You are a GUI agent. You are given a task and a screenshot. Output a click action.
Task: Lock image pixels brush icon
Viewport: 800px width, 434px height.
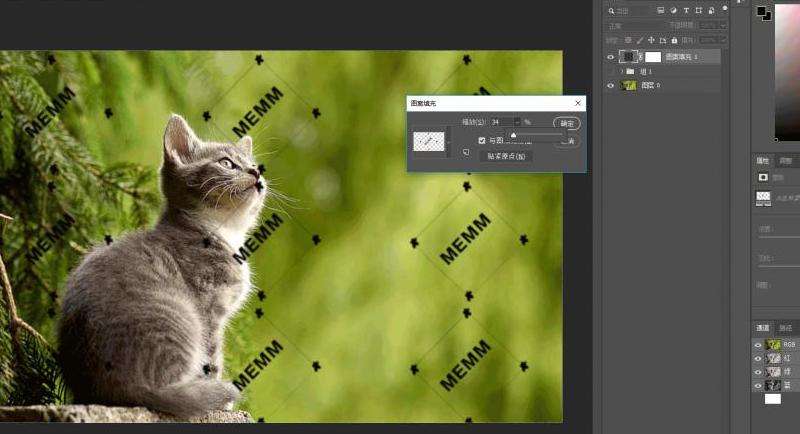(640, 40)
